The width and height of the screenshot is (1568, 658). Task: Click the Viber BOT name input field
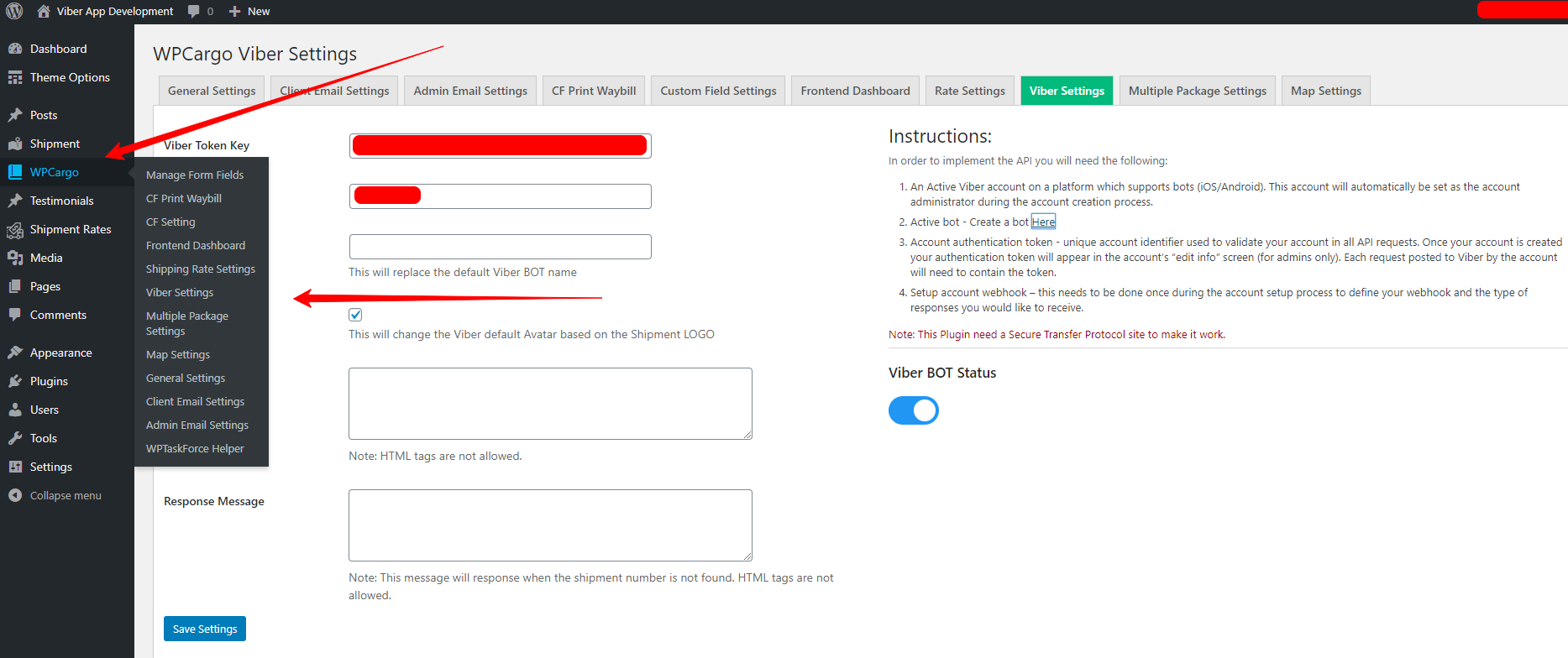coord(500,247)
